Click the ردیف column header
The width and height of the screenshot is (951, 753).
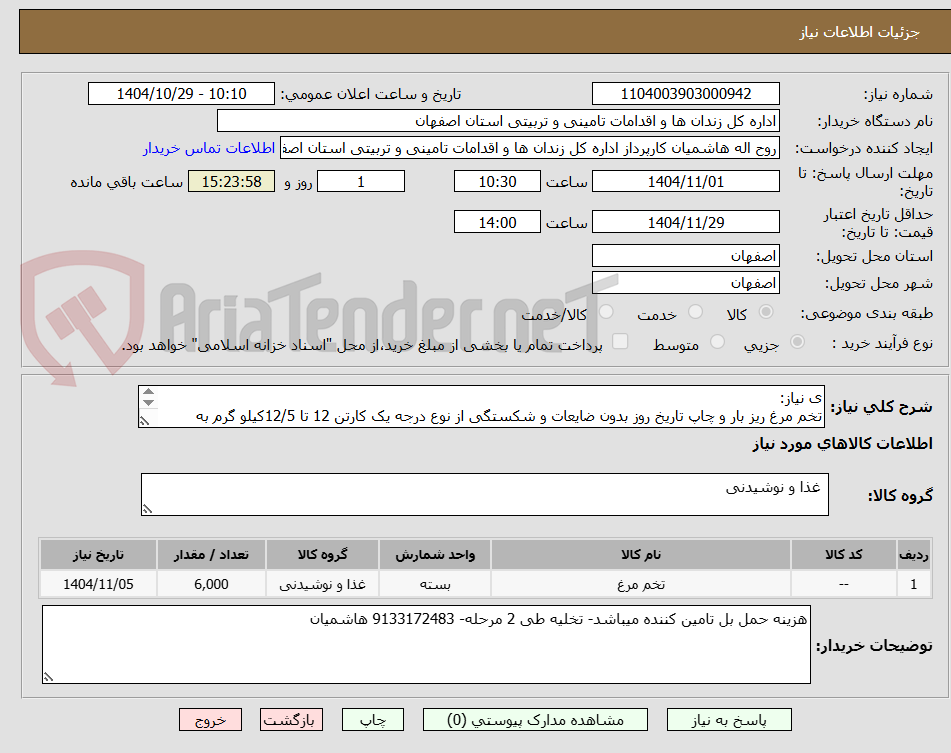pyautogui.click(x=914, y=555)
